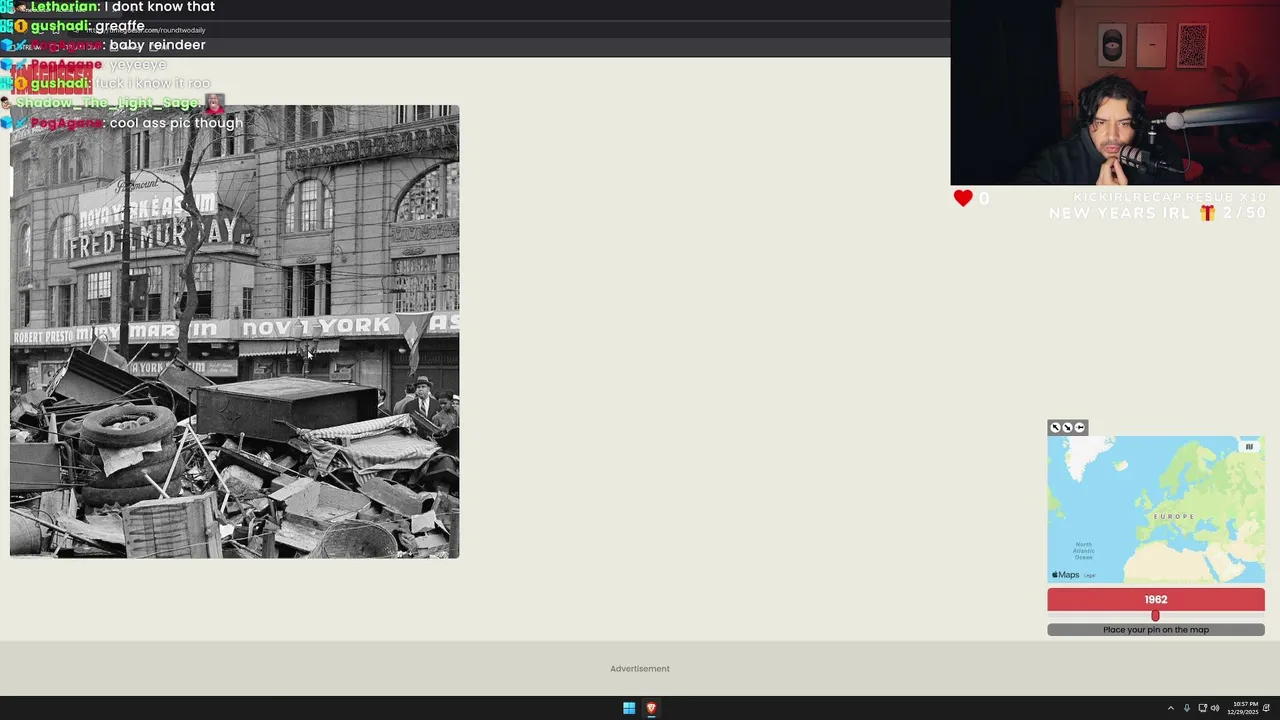
Task: Click the North Atlantic Ocean label on the map
Action: 1084,550
